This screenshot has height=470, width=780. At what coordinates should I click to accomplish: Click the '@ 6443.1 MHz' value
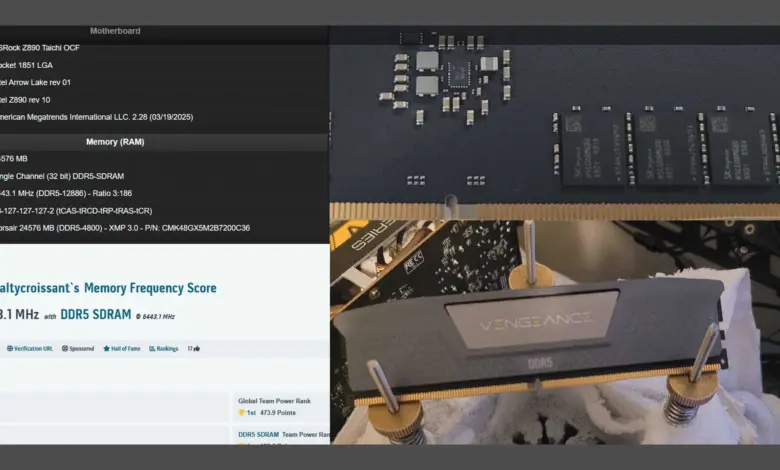coord(155,316)
